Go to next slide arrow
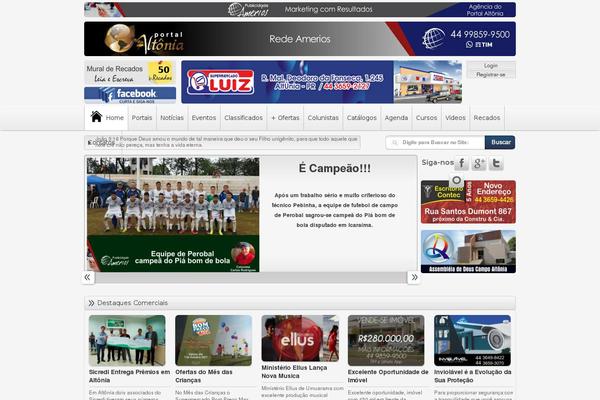The image size is (600, 400). 414,277
